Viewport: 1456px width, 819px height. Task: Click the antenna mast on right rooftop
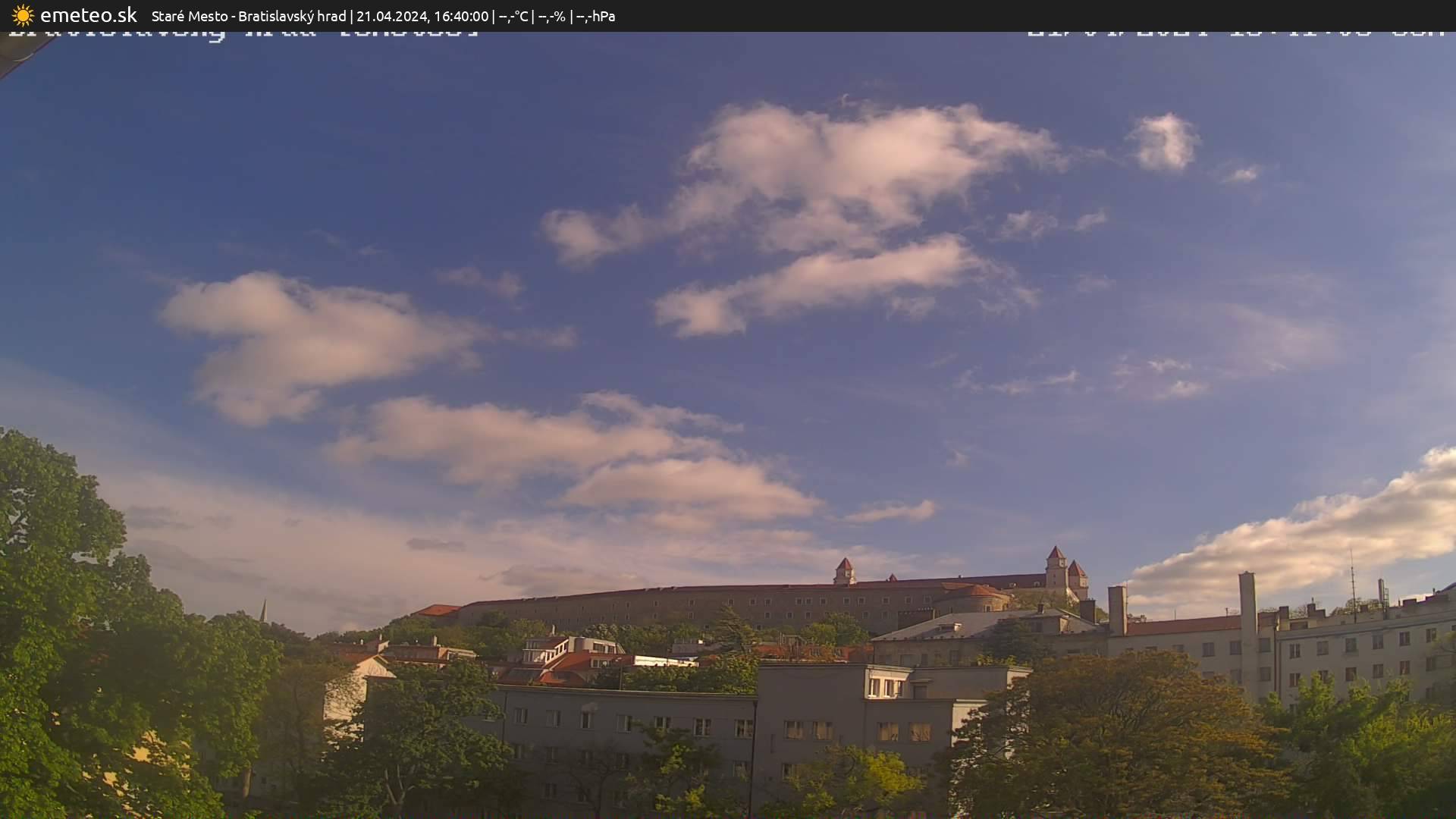tap(1351, 584)
